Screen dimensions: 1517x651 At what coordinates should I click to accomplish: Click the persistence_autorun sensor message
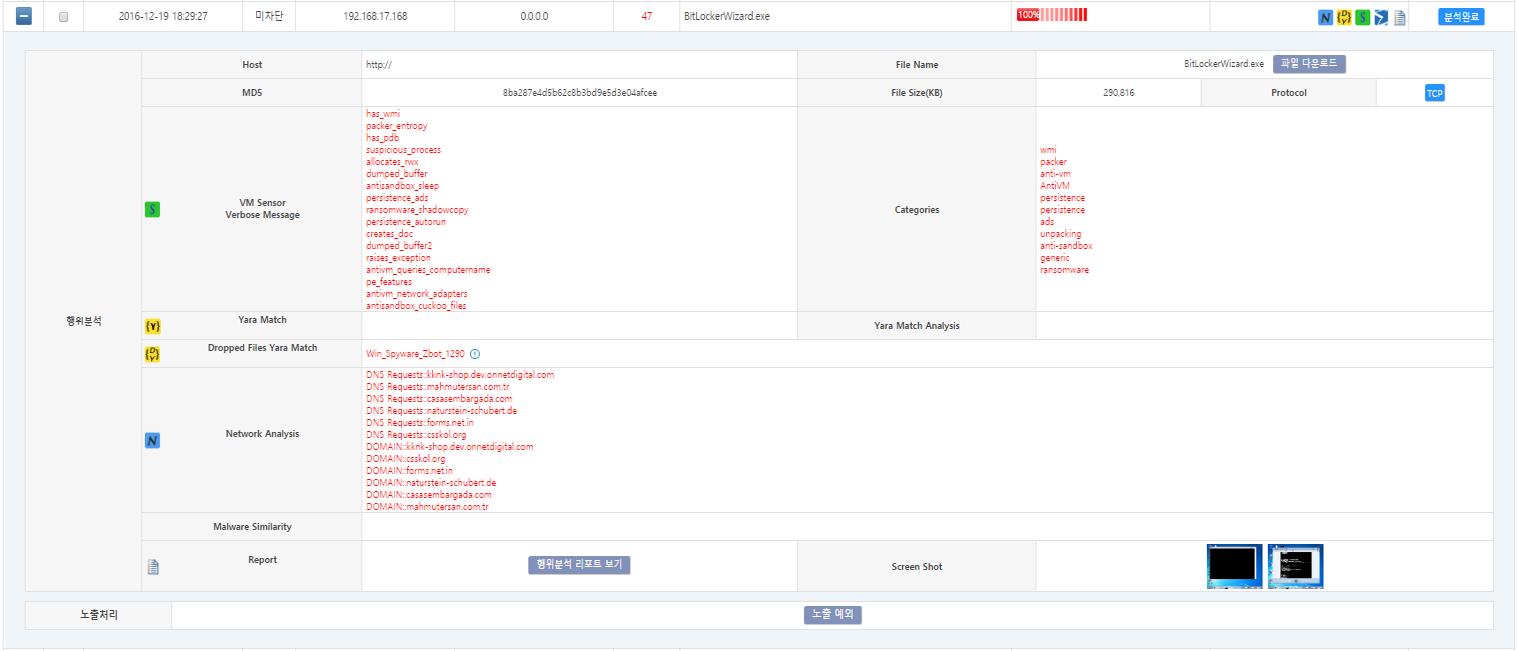[406, 222]
